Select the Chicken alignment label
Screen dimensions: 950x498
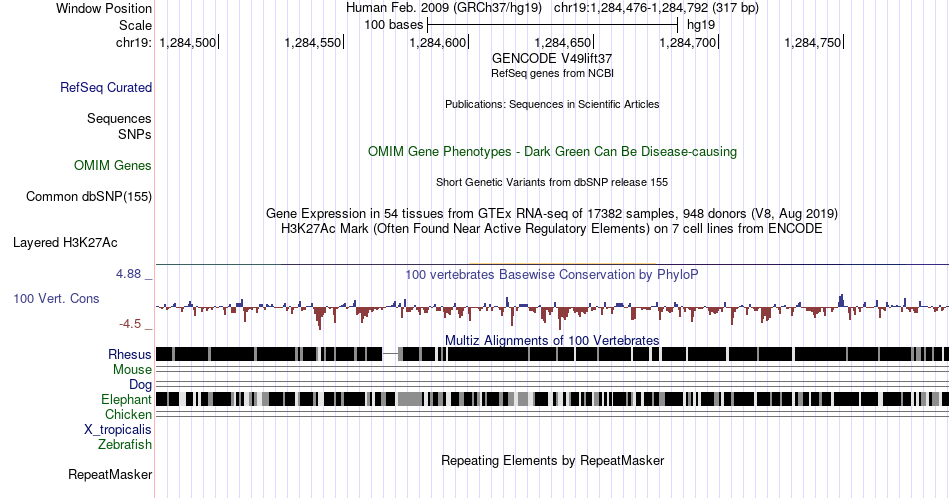click(x=128, y=414)
